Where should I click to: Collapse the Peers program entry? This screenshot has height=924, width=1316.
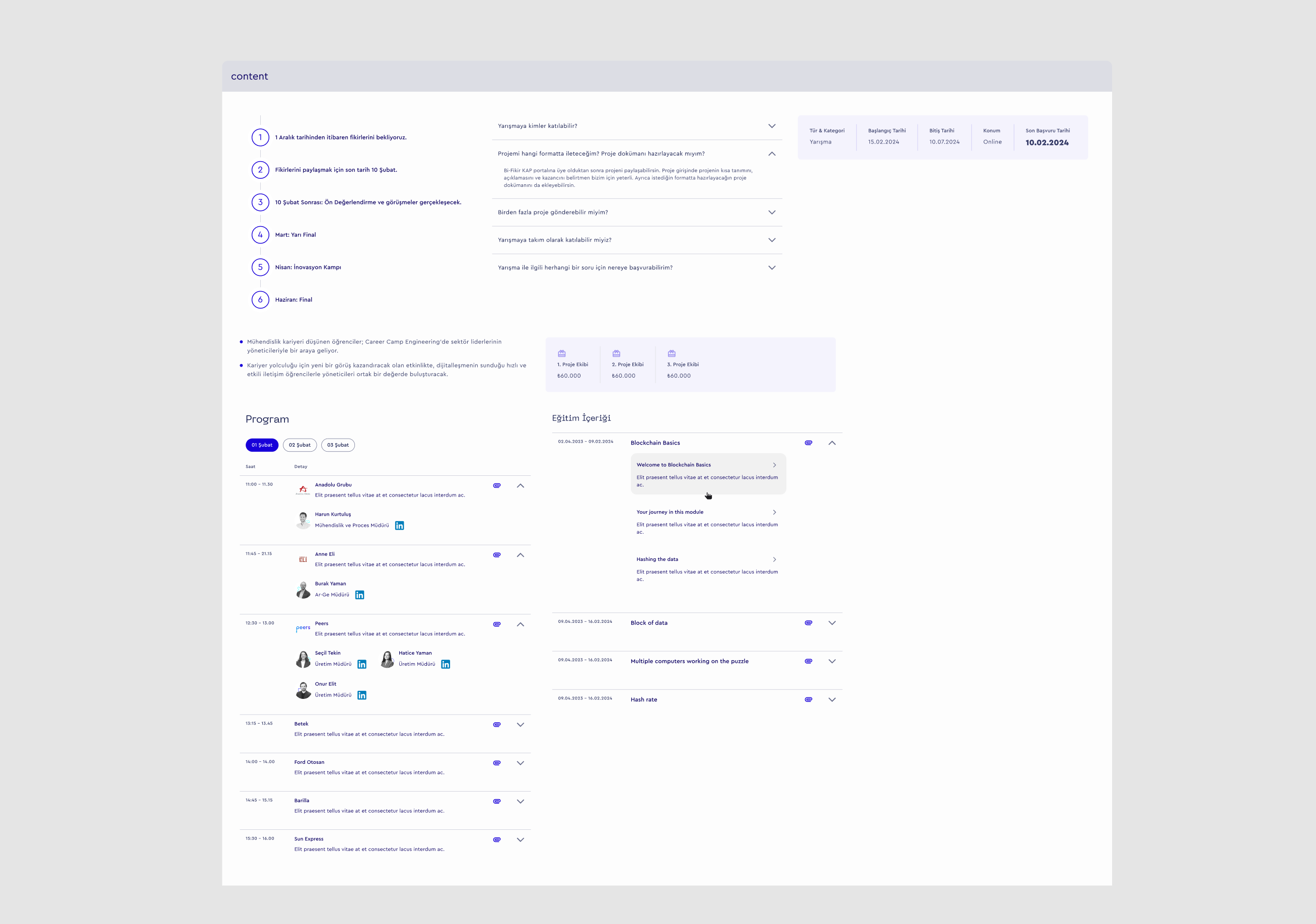tap(520, 624)
